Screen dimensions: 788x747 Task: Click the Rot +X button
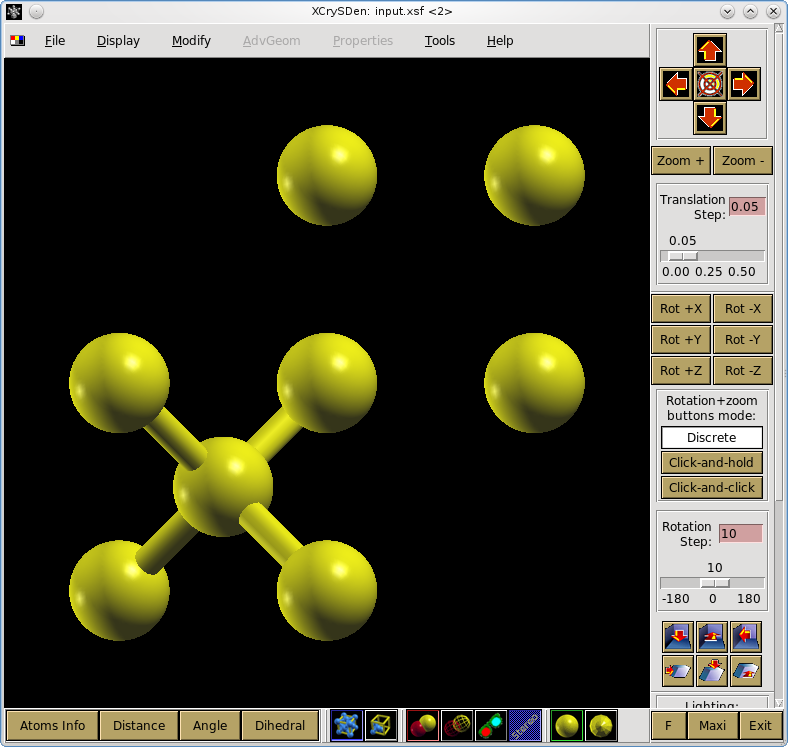tap(681, 309)
